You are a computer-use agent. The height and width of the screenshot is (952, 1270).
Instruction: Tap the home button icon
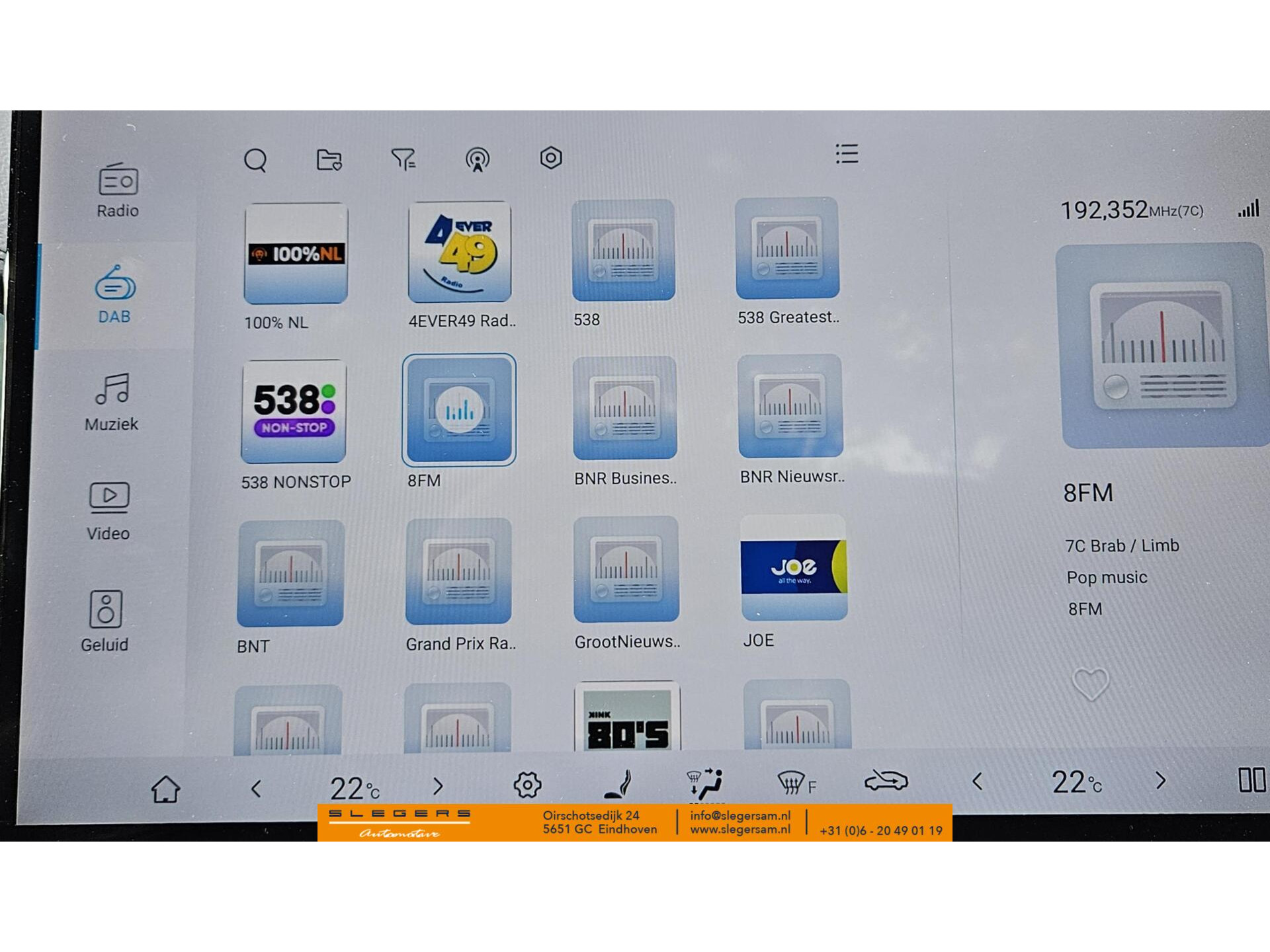[x=165, y=789]
